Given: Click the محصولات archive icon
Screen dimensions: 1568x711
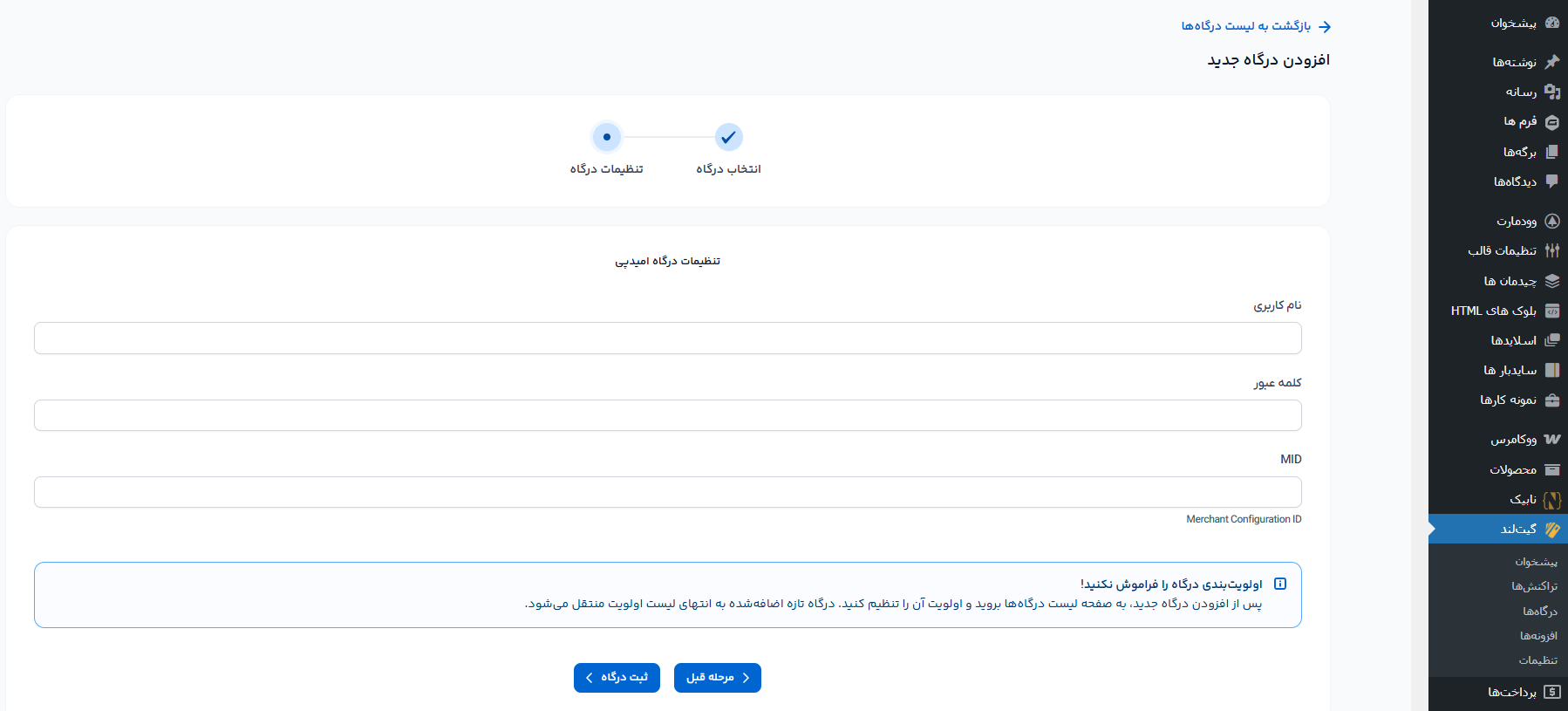Looking at the screenshot, I should (x=1551, y=469).
